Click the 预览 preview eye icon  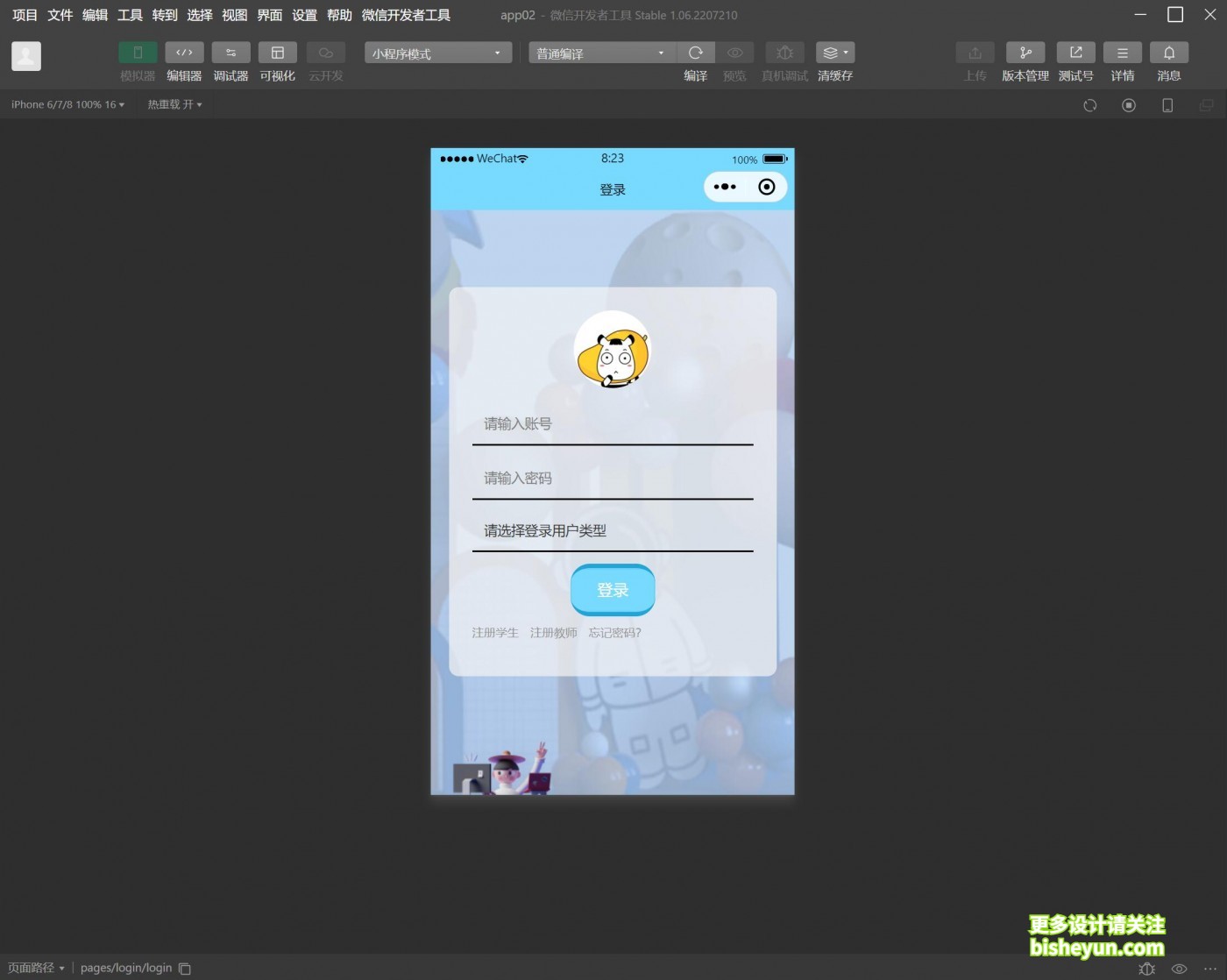click(x=734, y=53)
